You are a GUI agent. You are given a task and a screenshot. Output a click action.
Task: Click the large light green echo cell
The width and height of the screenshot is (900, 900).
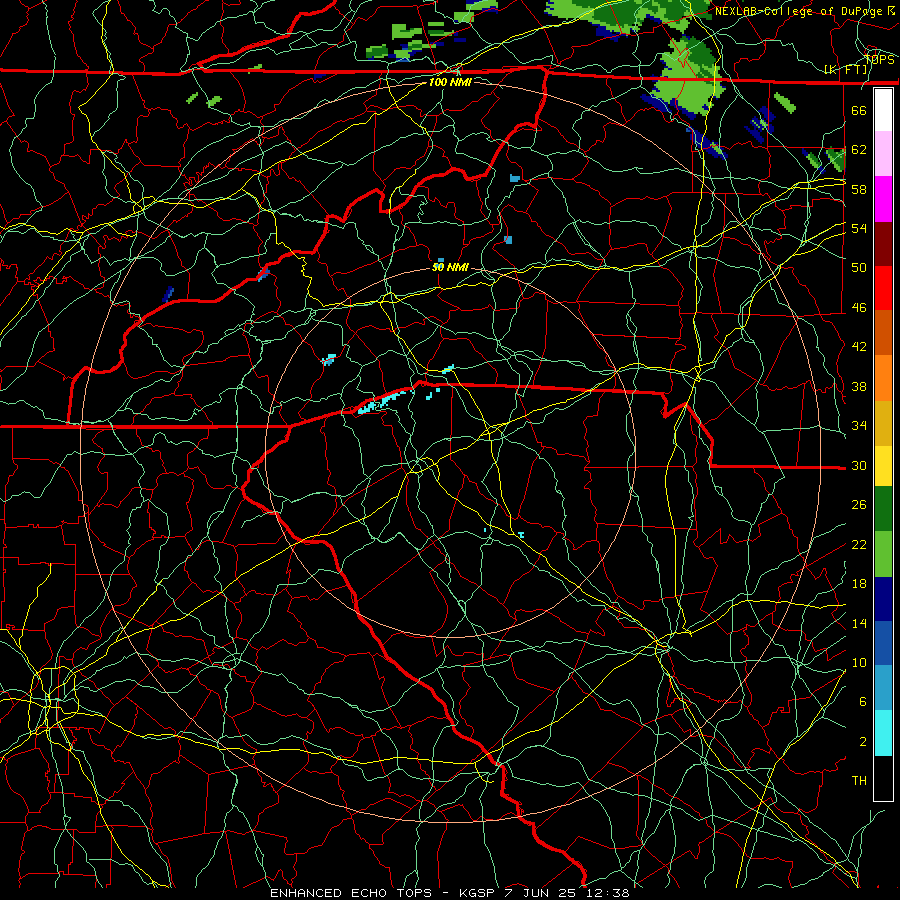click(689, 75)
